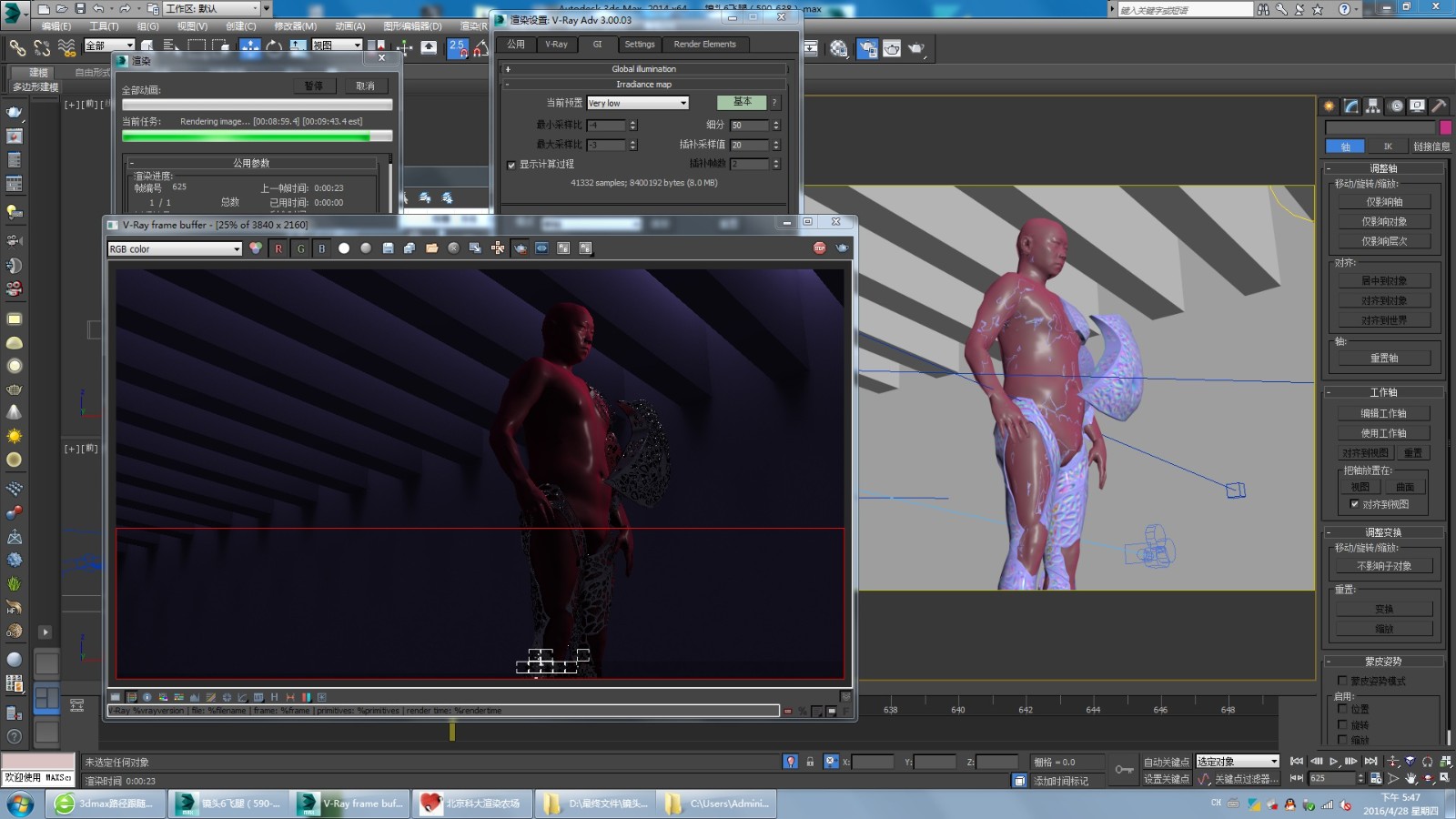Open Utilities hammer panel icon
Viewport: 1456px width, 819px height.
tap(1439, 106)
